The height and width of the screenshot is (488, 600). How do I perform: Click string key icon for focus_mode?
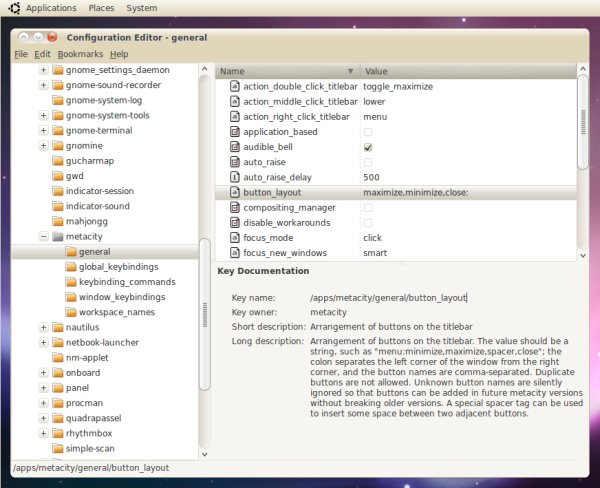235,238
